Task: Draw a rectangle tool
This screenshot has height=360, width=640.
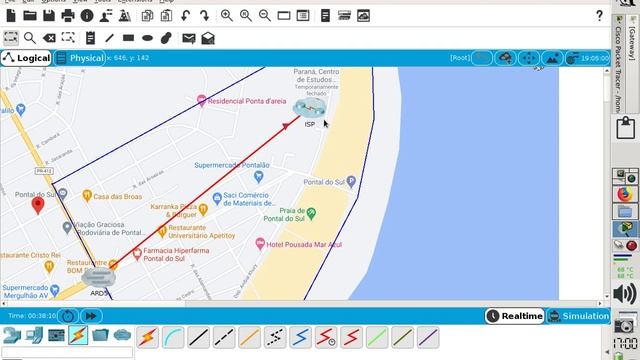Action: (129, 38)
